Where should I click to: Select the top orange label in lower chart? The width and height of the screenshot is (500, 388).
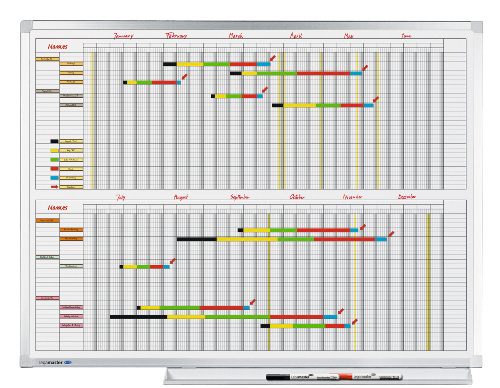pyautogui.click(x=48, y=221)
